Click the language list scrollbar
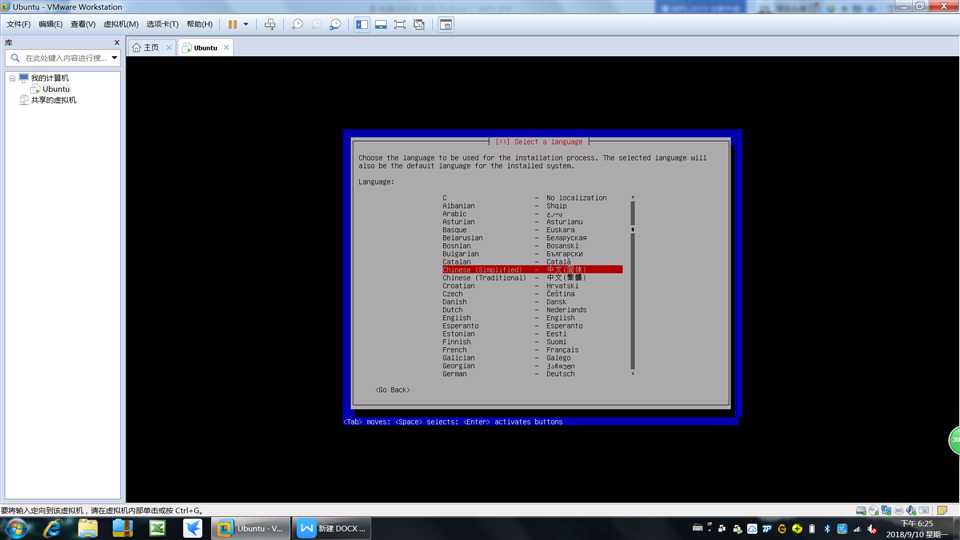 click(632, 285)
